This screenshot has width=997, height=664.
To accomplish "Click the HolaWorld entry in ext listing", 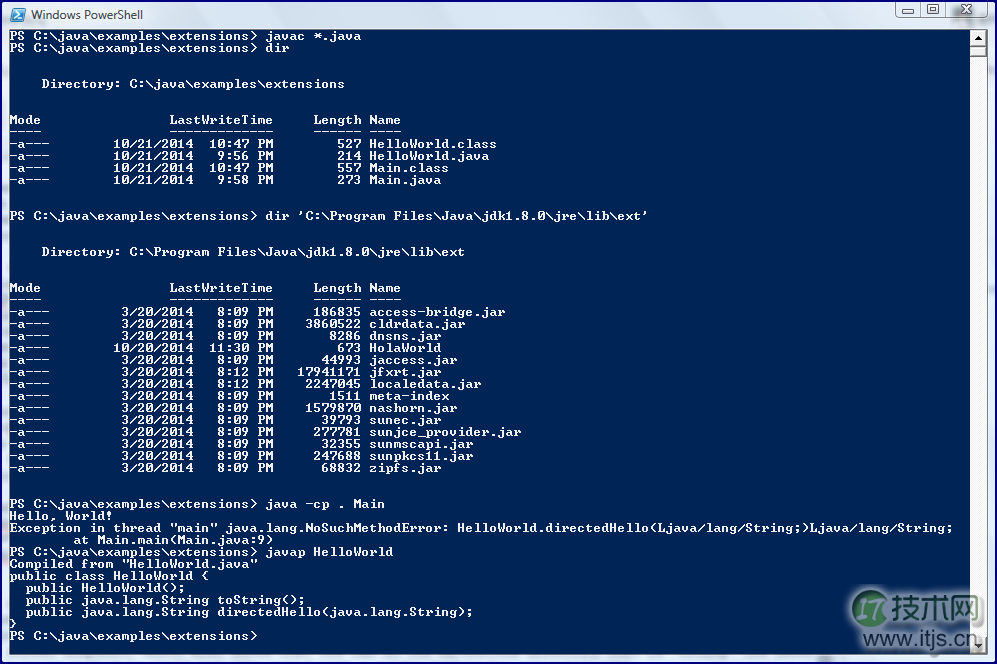I will pos(405,348).
